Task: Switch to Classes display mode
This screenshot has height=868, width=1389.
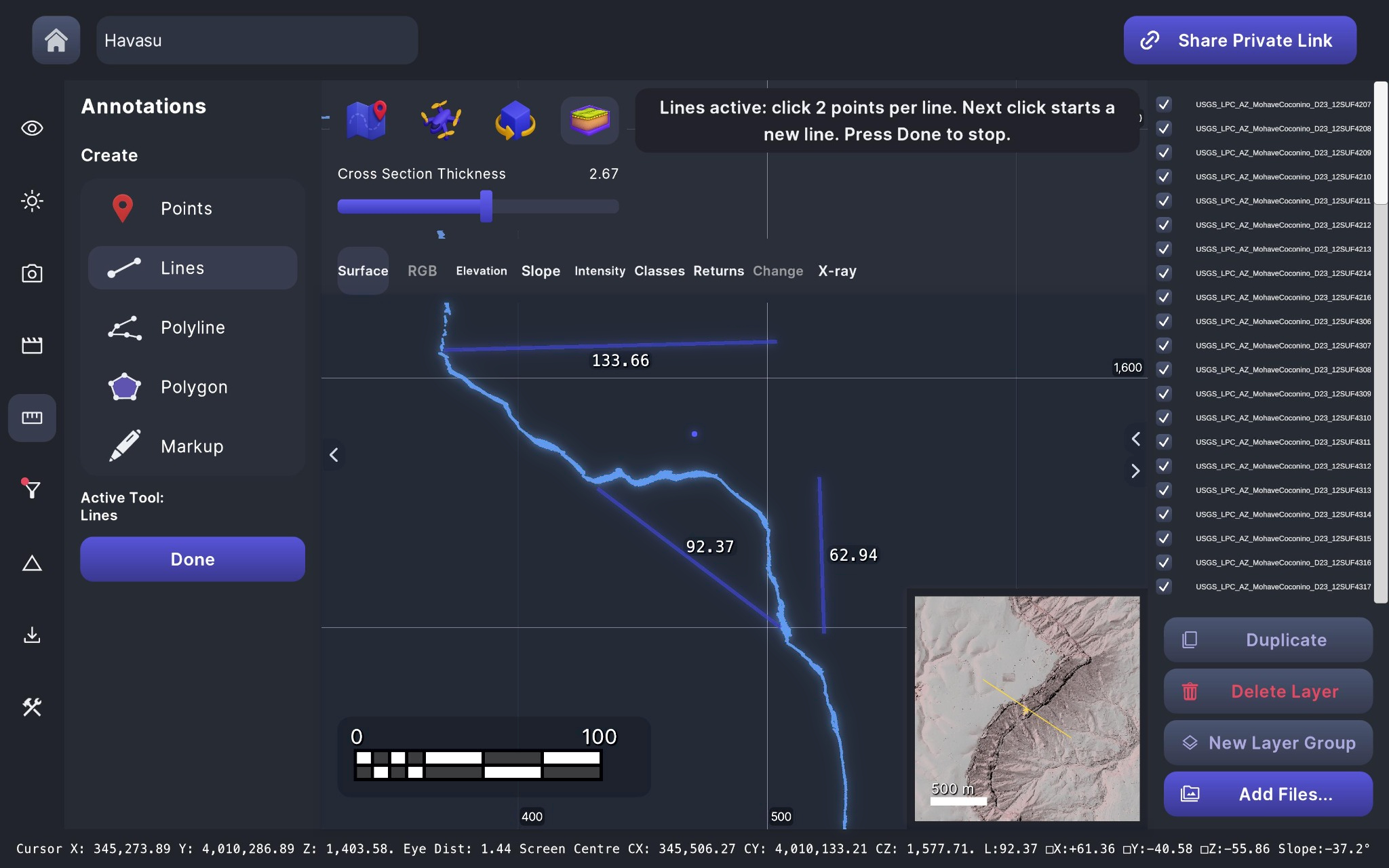Action: click(659, 271)
